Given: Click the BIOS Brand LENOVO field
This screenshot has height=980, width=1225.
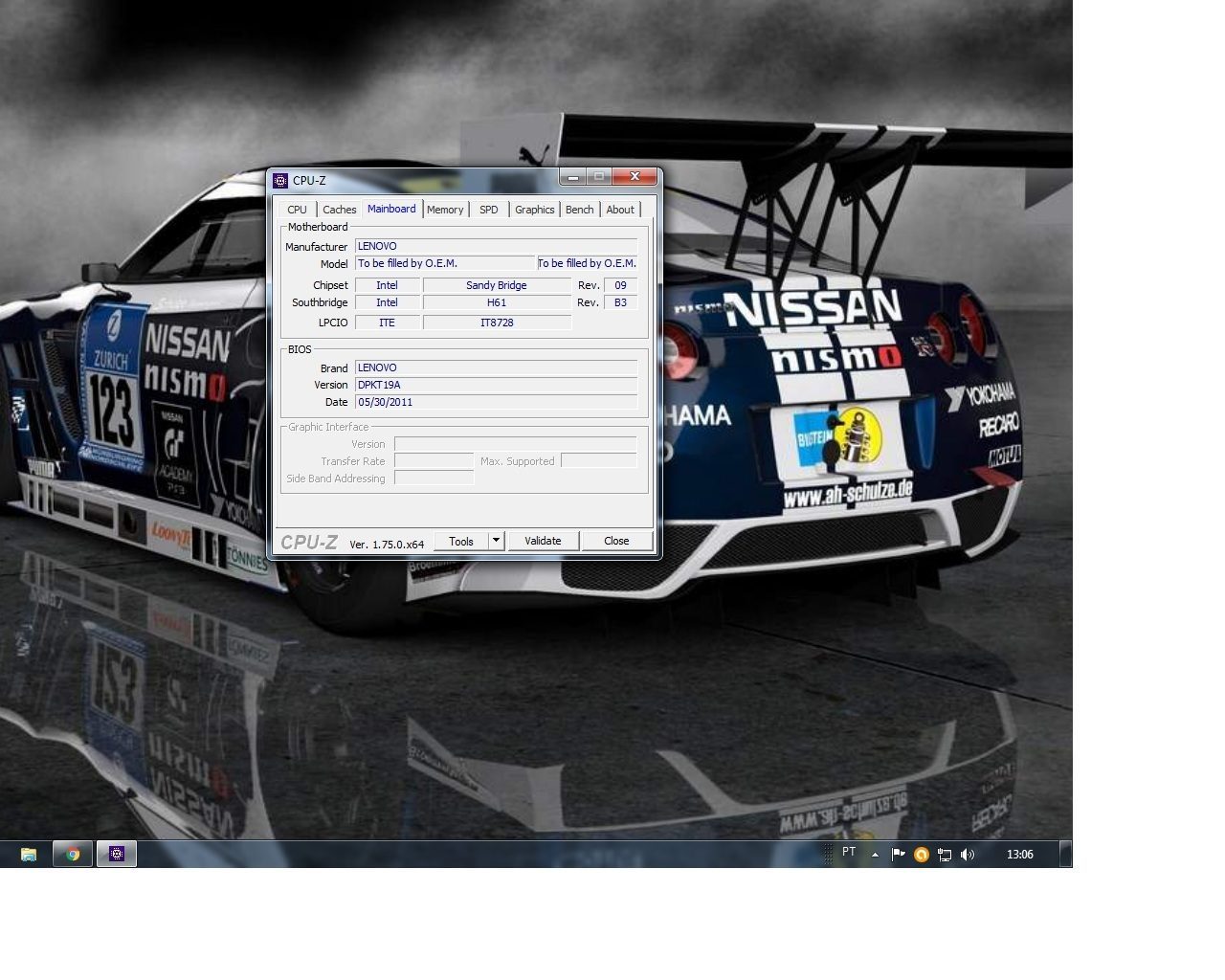Looking at the screenshot, I should point(496,367).
